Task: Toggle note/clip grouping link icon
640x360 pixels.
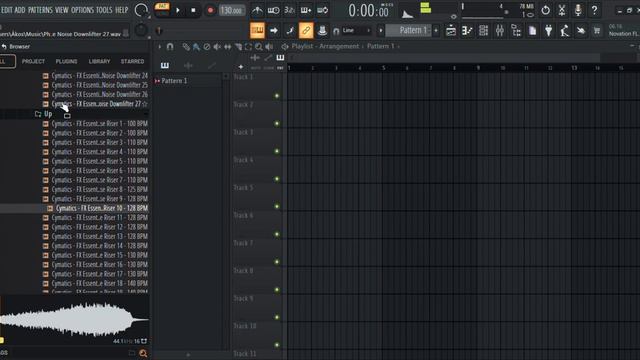Action: (x=306, y=30)
